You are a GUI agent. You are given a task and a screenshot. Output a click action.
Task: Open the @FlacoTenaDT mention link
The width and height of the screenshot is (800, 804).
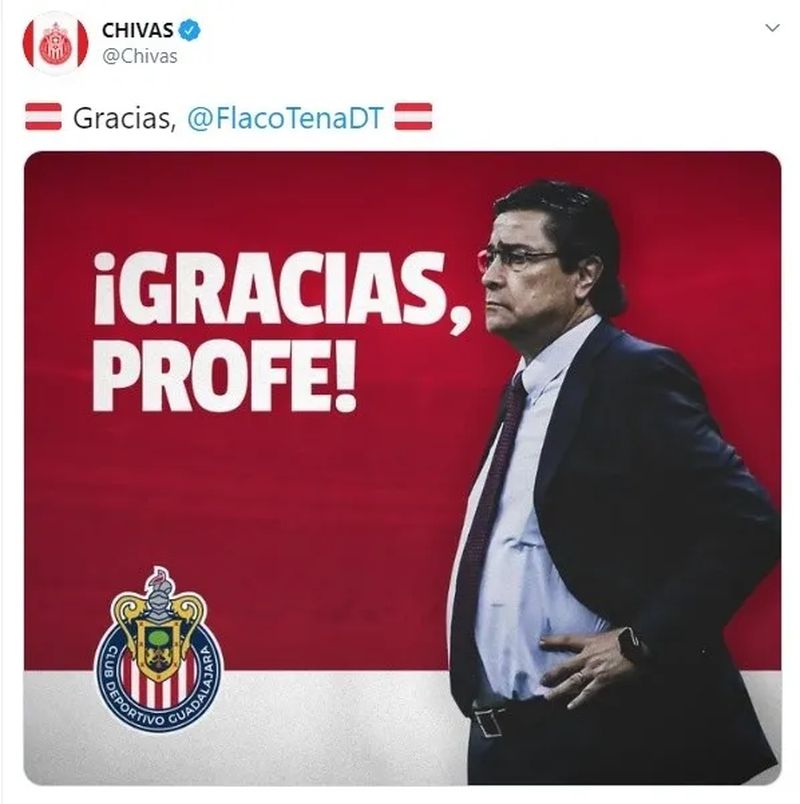point(285,117)
